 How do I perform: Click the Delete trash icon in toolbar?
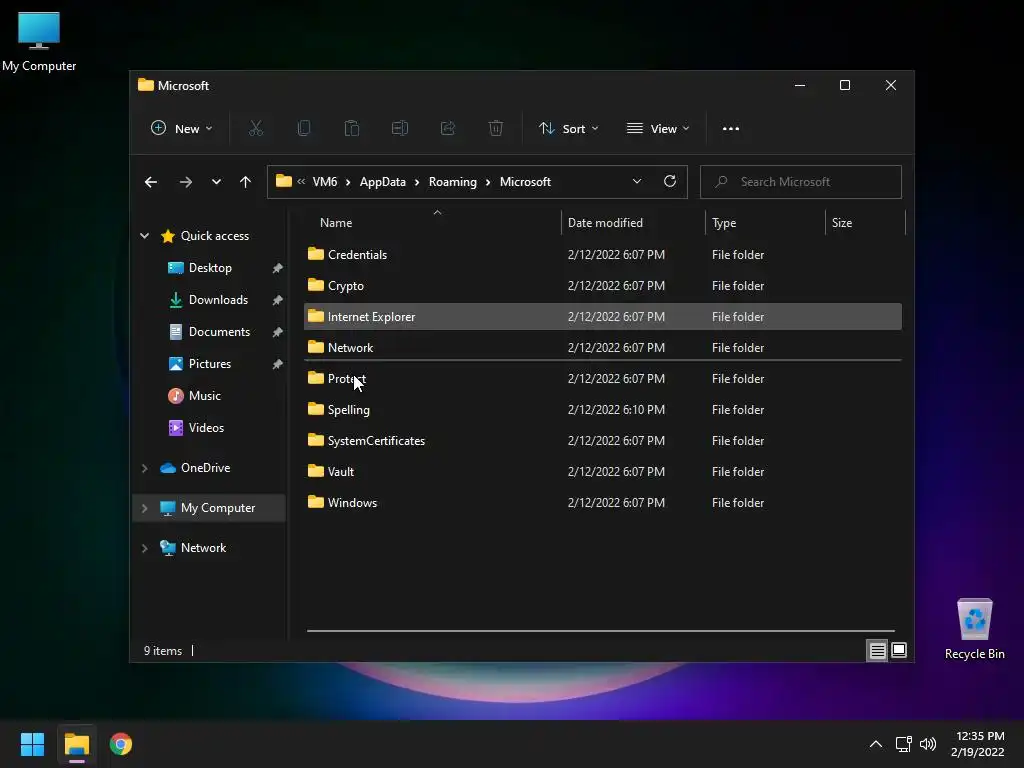pyautogui.click(x=496, y=129)
